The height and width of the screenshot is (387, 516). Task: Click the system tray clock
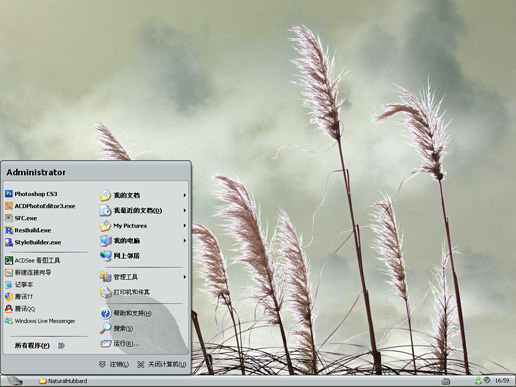pyautogui.click(x=502, y=381)
